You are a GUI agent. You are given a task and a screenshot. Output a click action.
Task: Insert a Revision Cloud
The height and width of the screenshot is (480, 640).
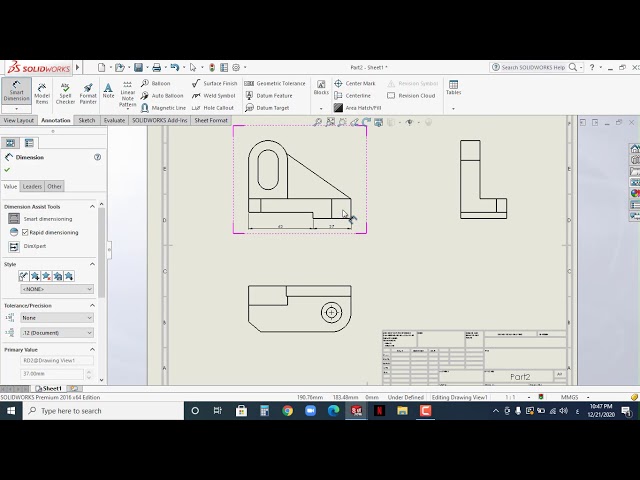pos(411,96)
